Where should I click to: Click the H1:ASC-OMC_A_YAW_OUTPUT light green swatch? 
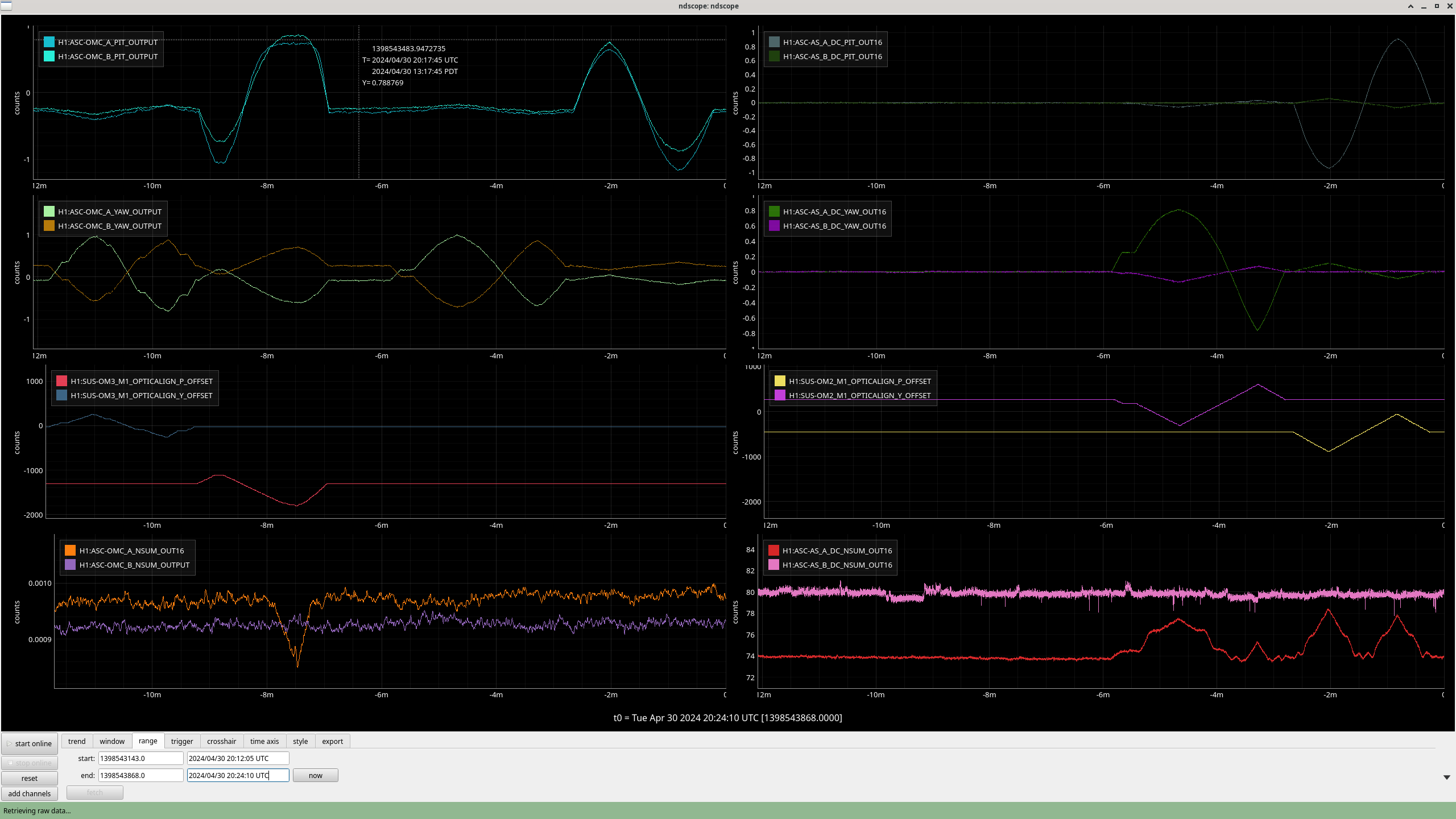(x=49, y=212)
